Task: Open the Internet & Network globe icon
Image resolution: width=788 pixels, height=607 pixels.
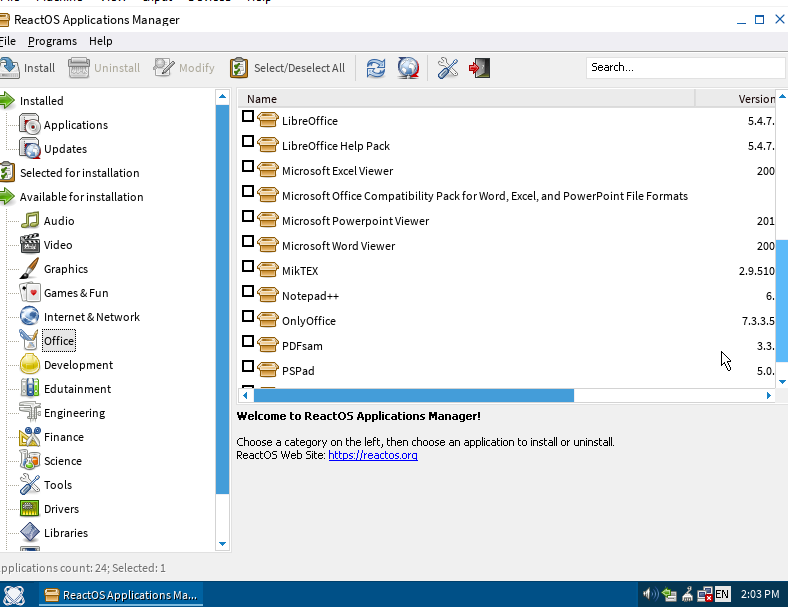Action: [30, 317]
